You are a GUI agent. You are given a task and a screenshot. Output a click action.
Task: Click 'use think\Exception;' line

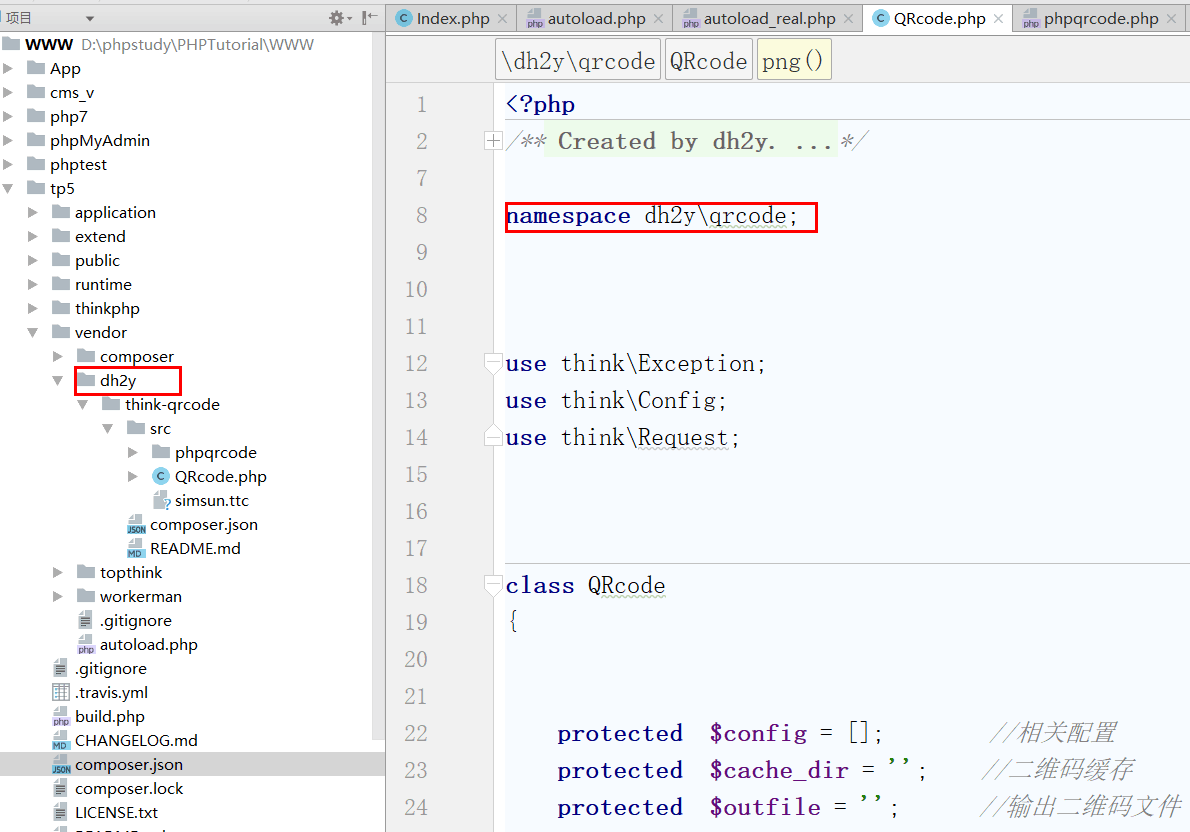(x=635, y=364)
